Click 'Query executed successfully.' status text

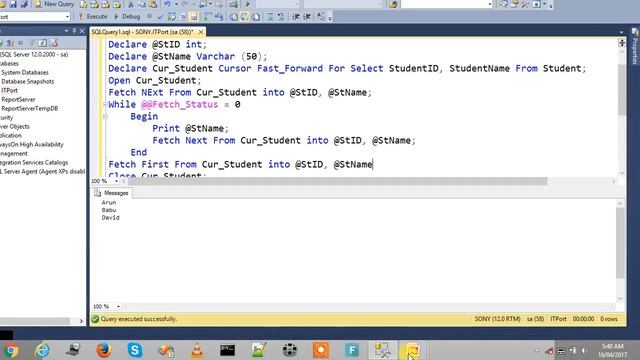[138, 319]
